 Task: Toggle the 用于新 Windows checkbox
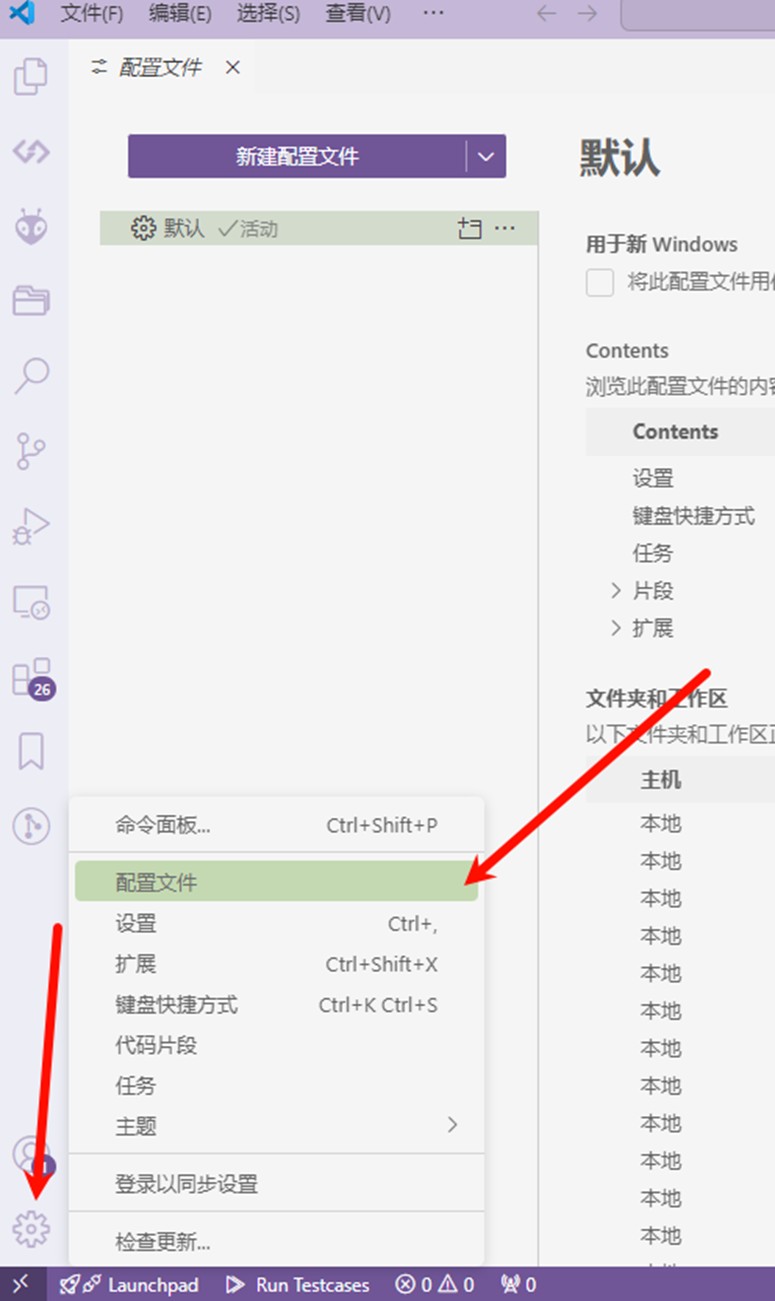pos(600,283)
